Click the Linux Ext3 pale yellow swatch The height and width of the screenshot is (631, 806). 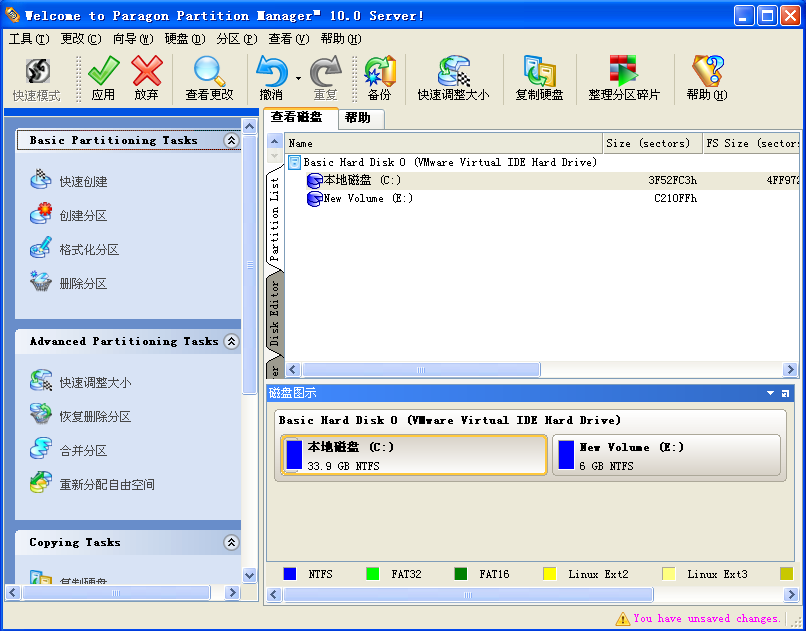(669, 574)
